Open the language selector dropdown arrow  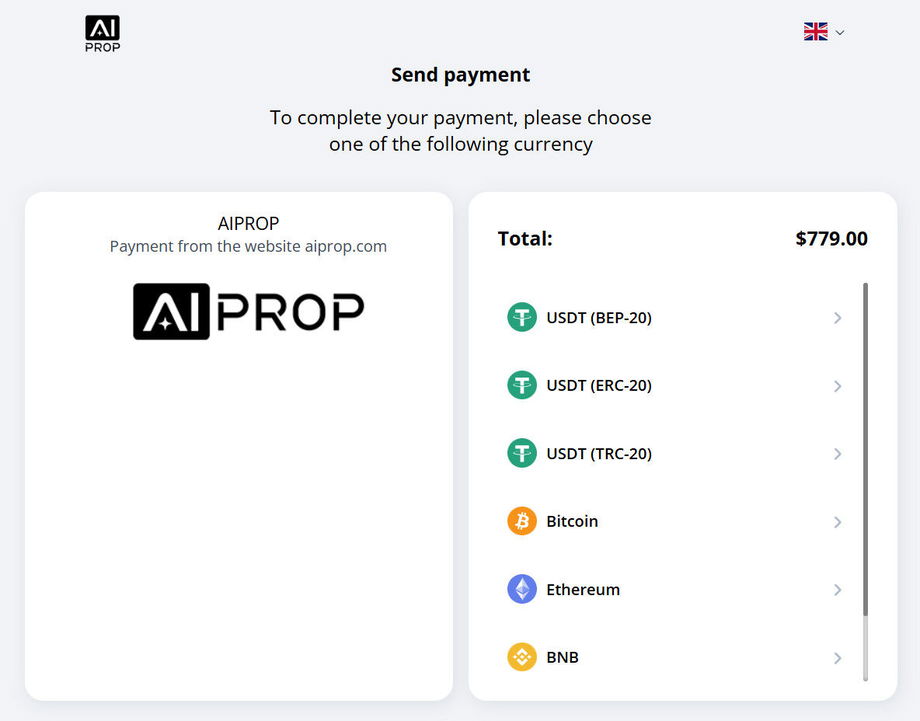(840, 33)
